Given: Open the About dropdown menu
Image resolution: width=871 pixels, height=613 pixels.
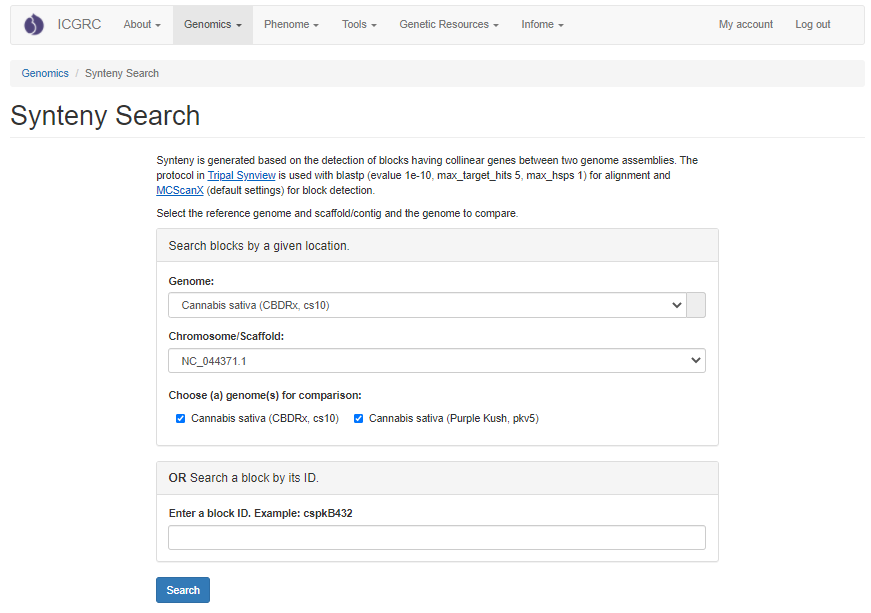Looking at the screenshot, I should coord(142,25).
